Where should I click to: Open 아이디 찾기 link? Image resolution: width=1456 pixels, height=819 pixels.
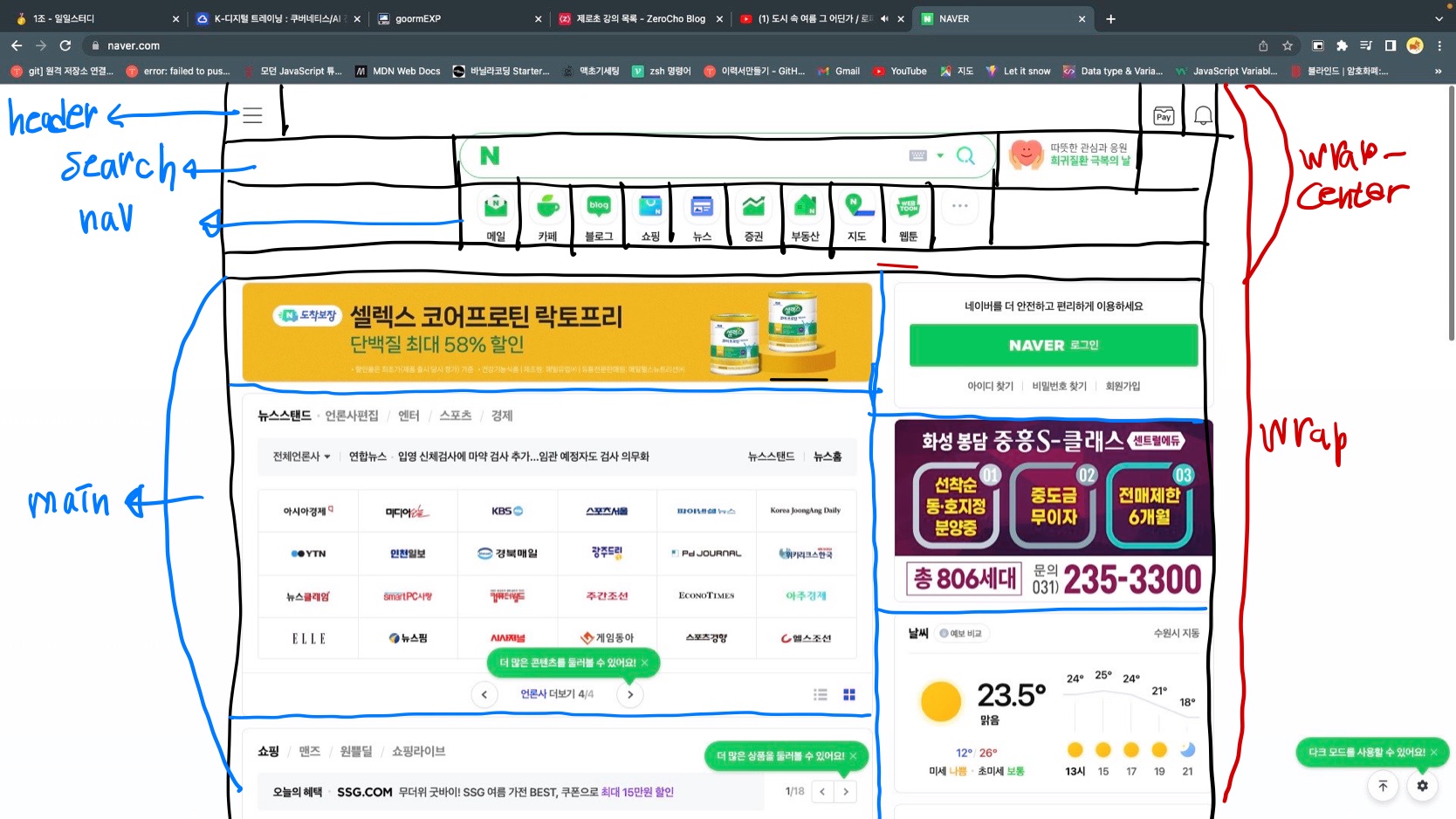(x=990, y=386)
